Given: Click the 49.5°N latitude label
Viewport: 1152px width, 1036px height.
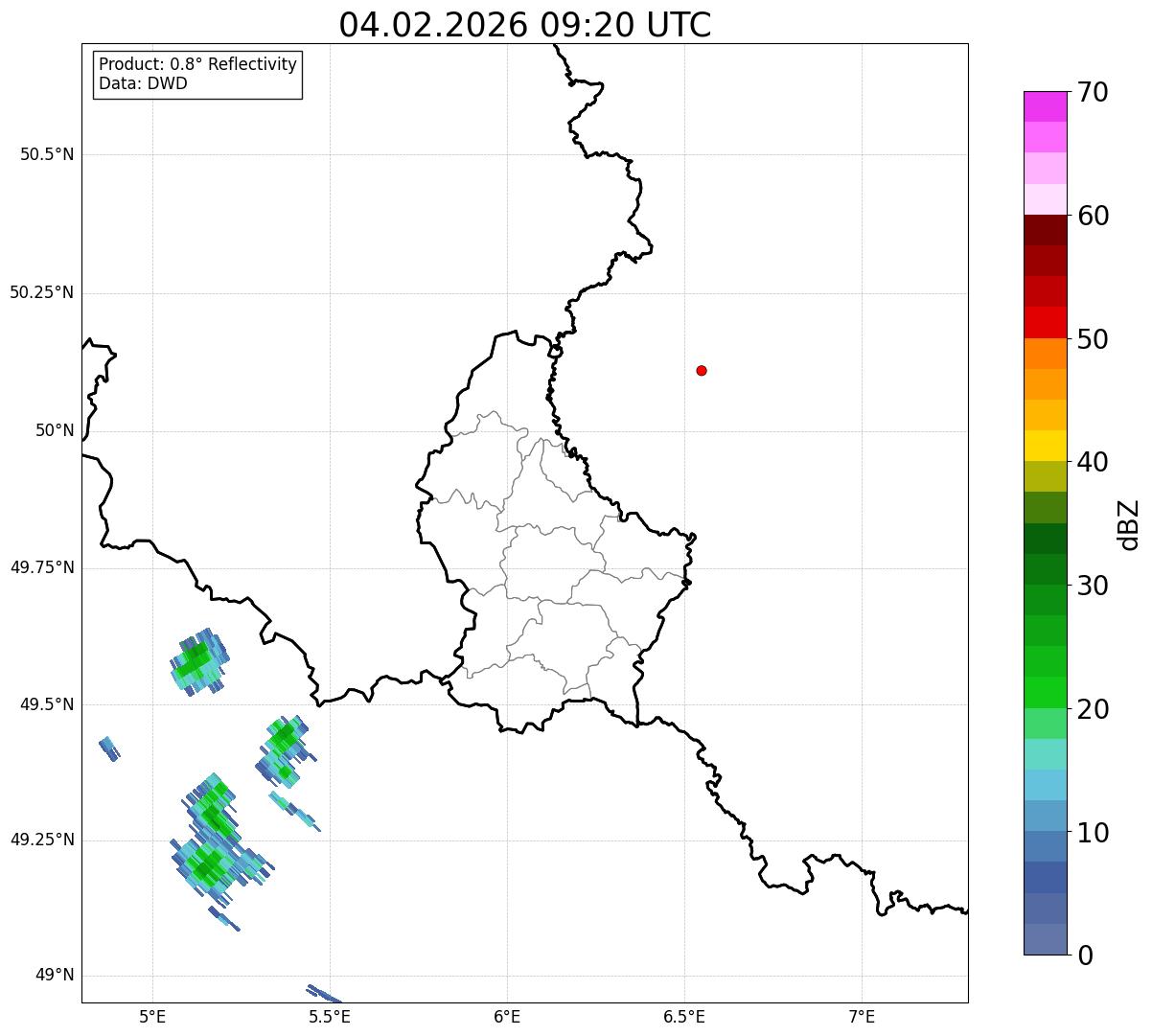Looking at the screenshot, I should click(47, 704).
